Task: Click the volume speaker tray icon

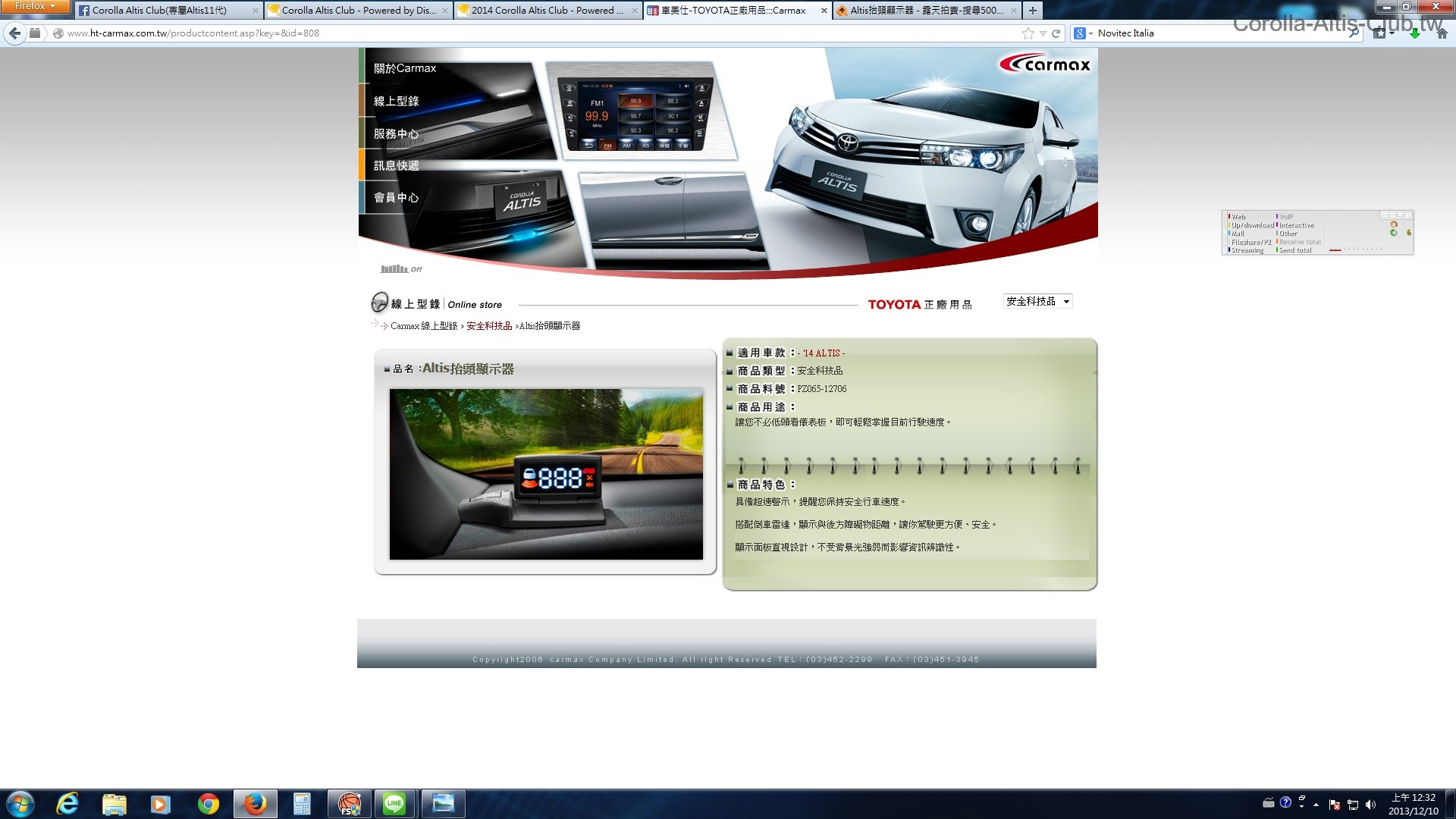Action: pos(1370,805)
